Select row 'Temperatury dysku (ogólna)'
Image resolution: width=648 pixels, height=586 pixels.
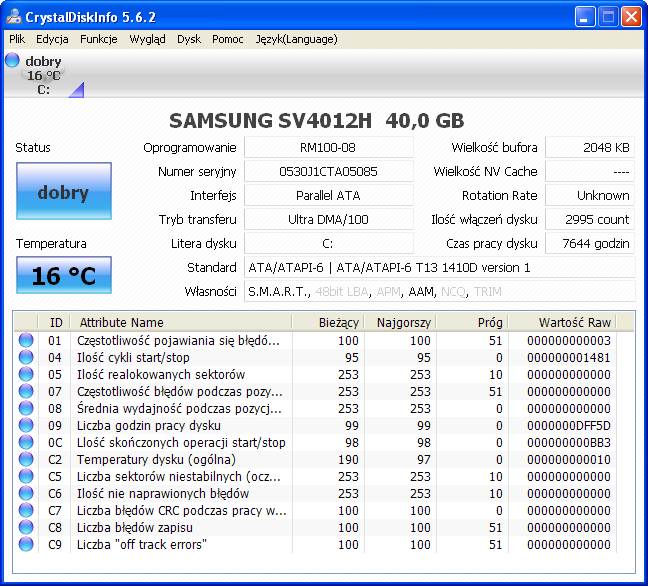tap(315, 459)
